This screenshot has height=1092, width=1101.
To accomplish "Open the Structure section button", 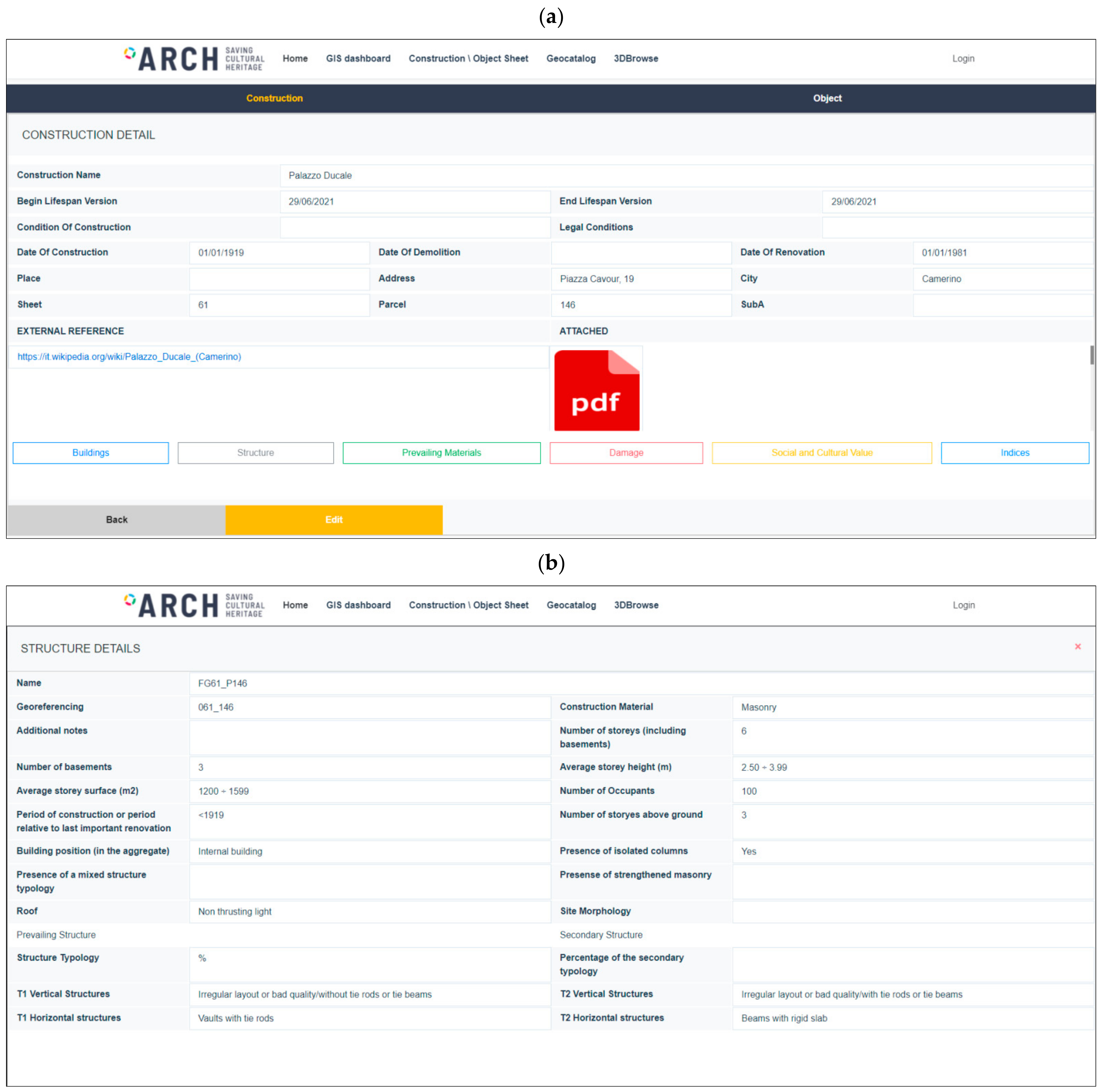I will [x=255, y=453].
